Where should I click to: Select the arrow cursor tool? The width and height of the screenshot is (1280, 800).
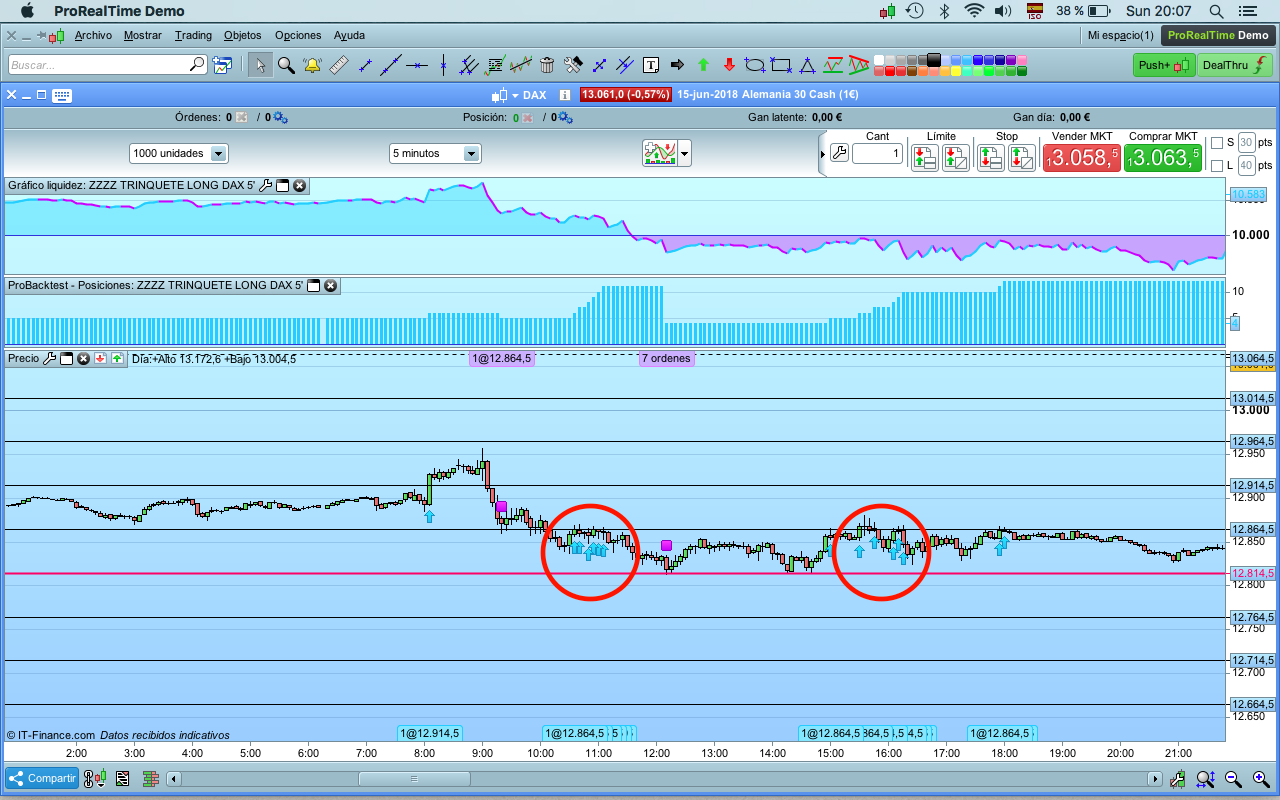[260, 65]
